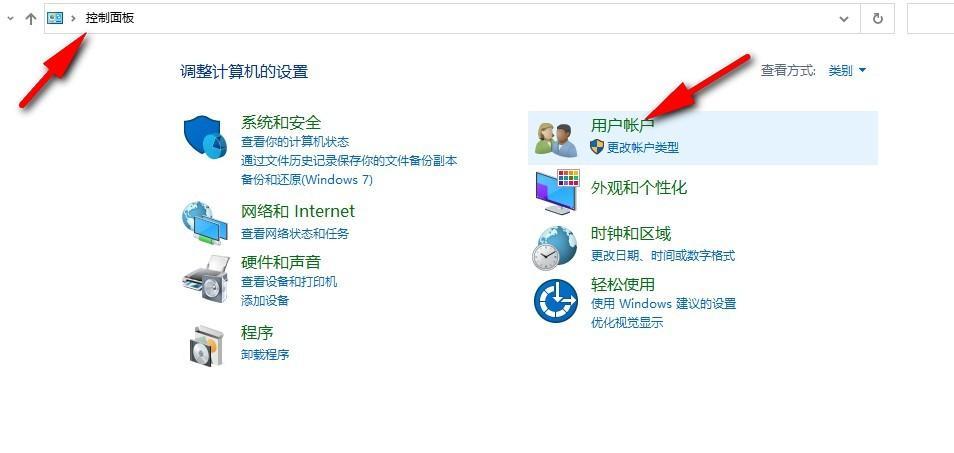
Task: Open the 类别 view-by dropdown
Action: pos(847,71)
